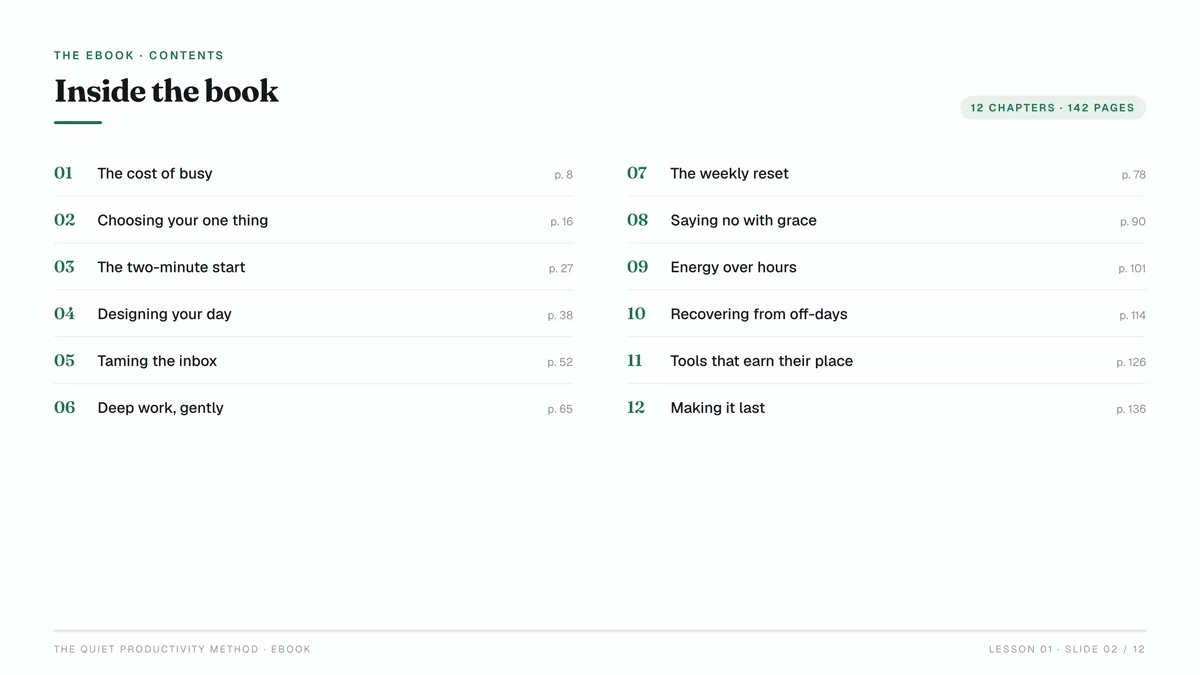The height and width of the screenshot is (675, 1200).
Task: Open Saying no with grace chapter
Action: [886, 220]
